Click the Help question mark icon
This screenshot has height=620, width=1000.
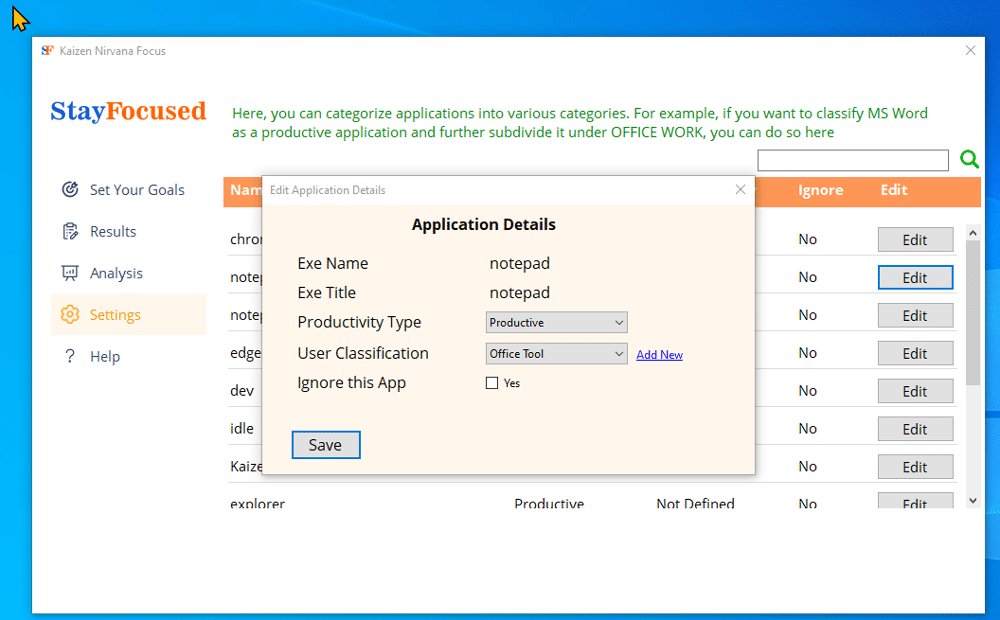point(70,356)
